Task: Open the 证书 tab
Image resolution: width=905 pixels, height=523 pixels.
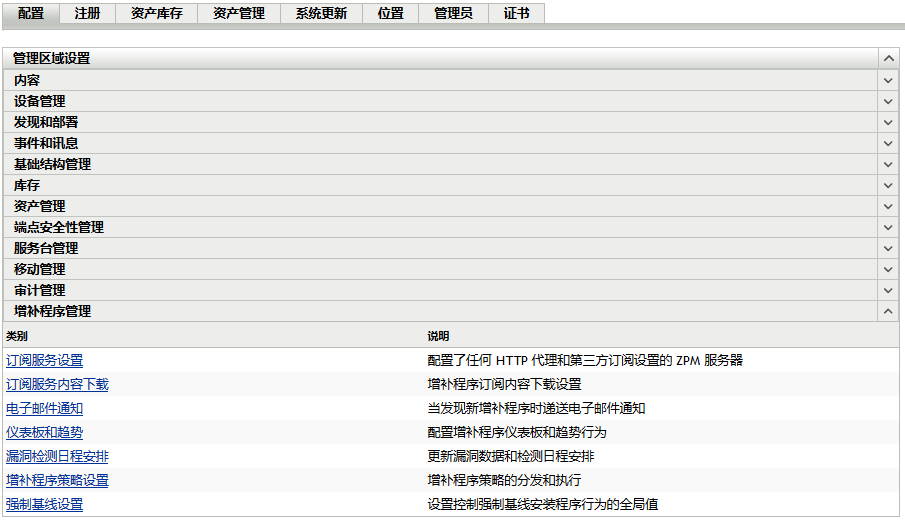Action: click(x=517, y=13)
